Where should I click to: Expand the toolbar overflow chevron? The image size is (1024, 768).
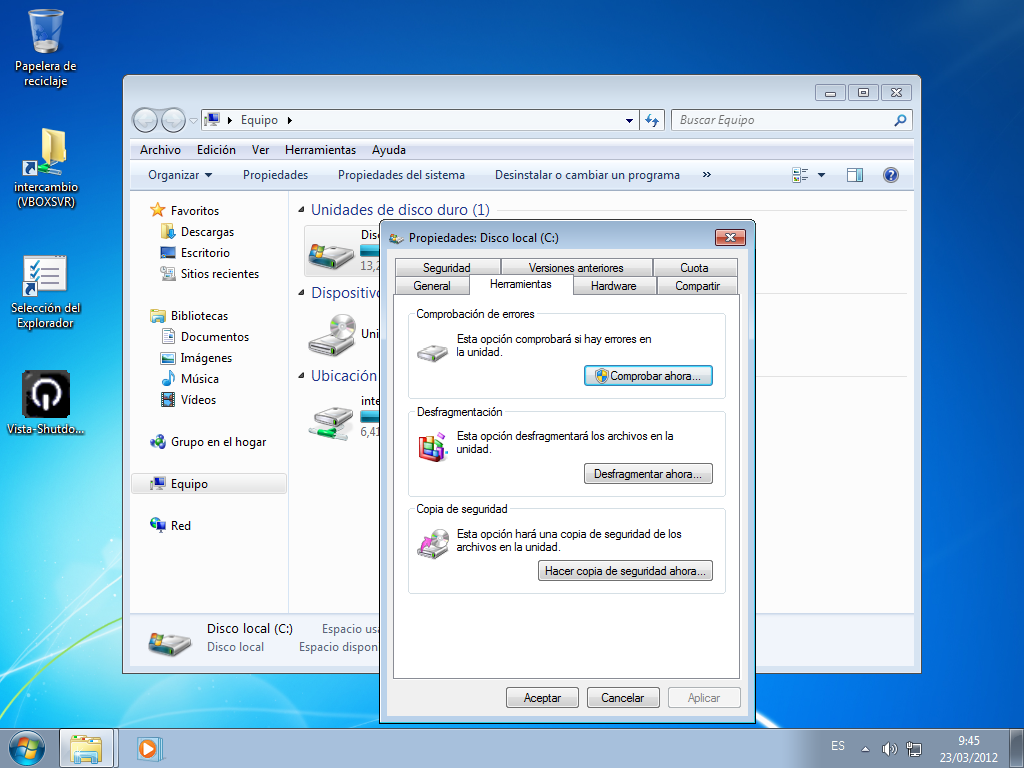(x=706, y=175)
